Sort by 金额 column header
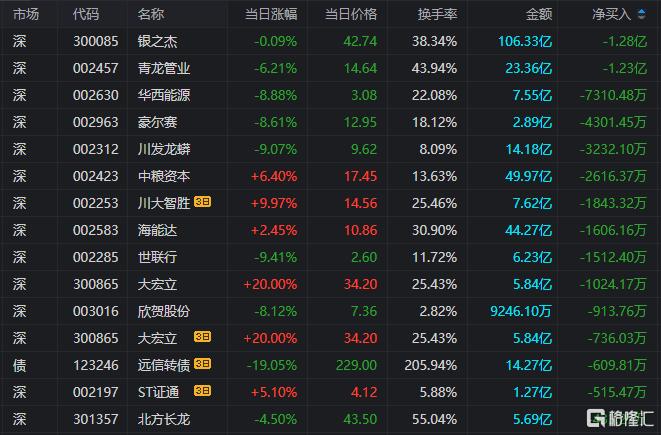Image resolution: width=661 pixels, height=435 pixels. 539,14
